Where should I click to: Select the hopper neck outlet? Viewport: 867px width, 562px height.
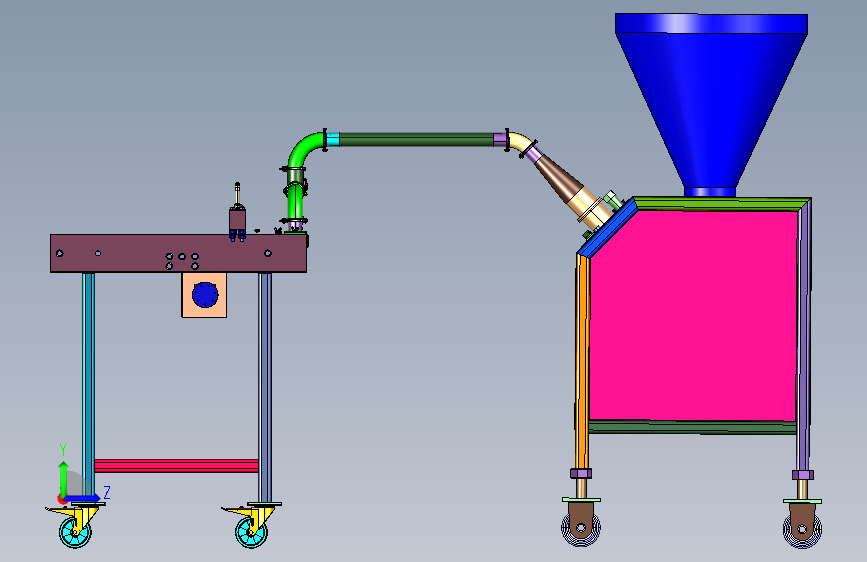(710, 192)
